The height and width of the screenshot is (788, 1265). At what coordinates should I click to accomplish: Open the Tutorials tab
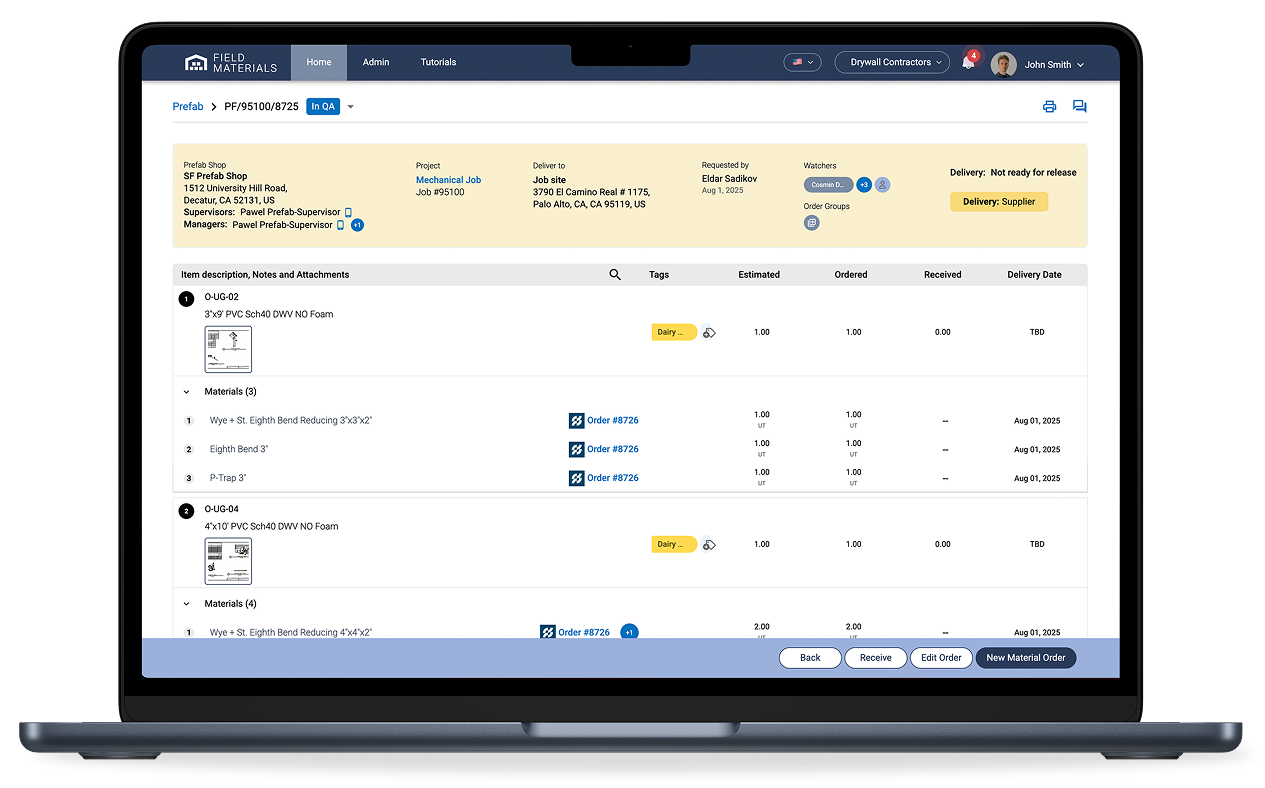(438, 62)
